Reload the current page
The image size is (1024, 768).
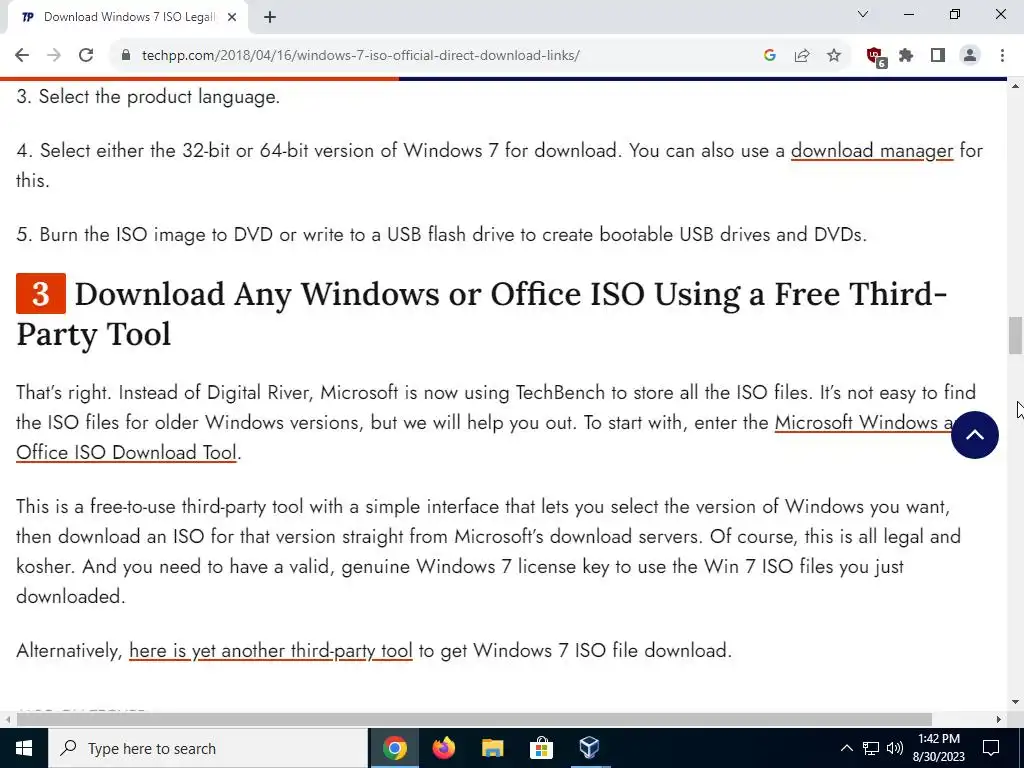tap(86, 56)
